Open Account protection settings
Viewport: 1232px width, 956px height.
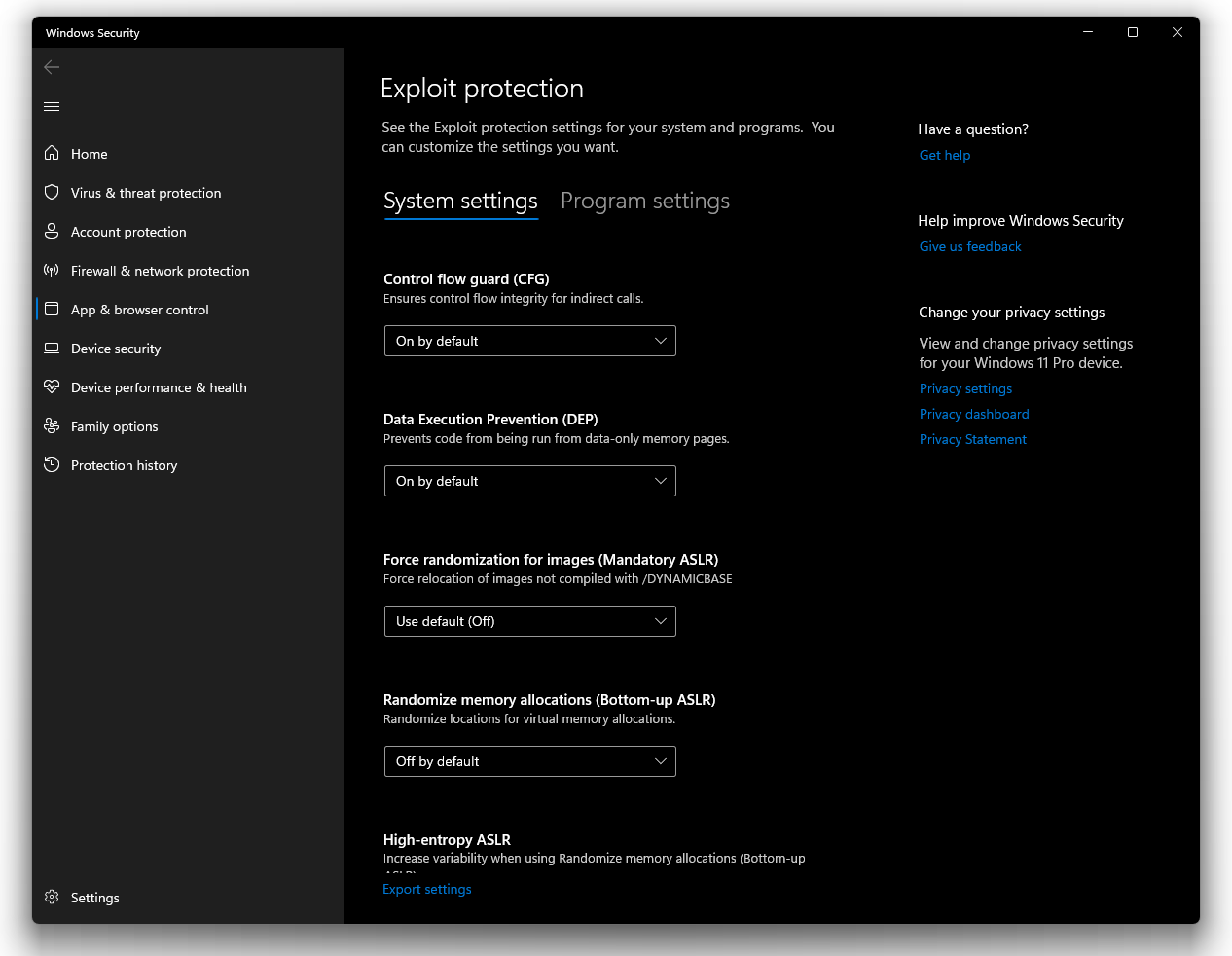[127, 231]
